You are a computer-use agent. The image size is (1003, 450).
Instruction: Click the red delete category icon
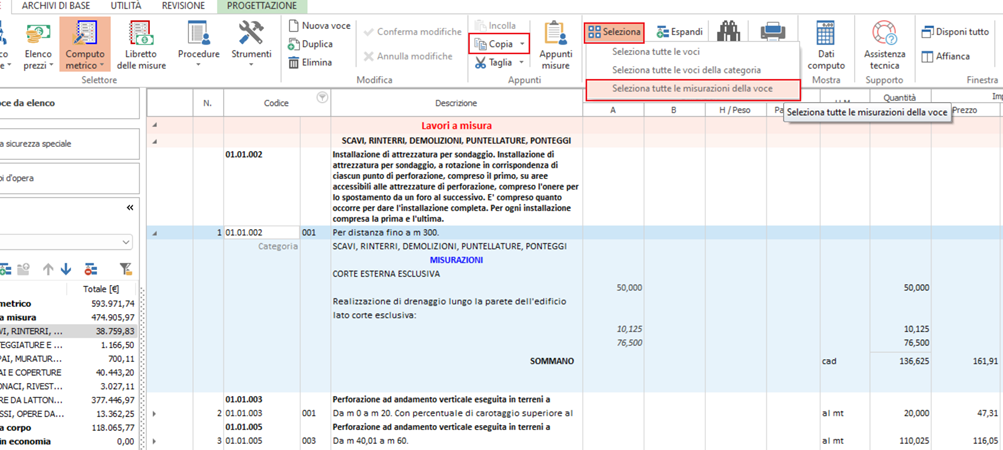(x=91, y=269)
